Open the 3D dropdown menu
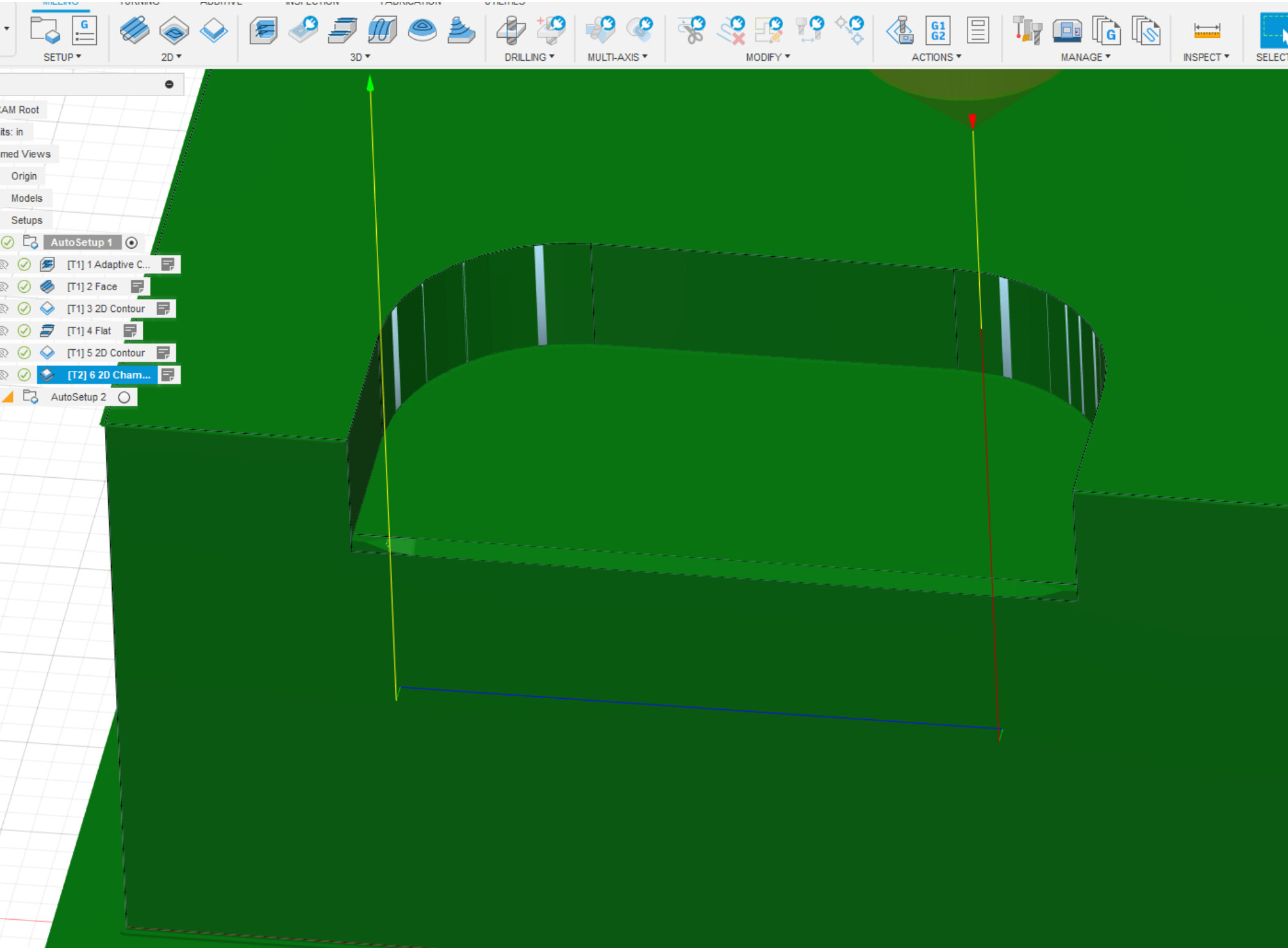 pyautogui.click(x=360, y=57)
